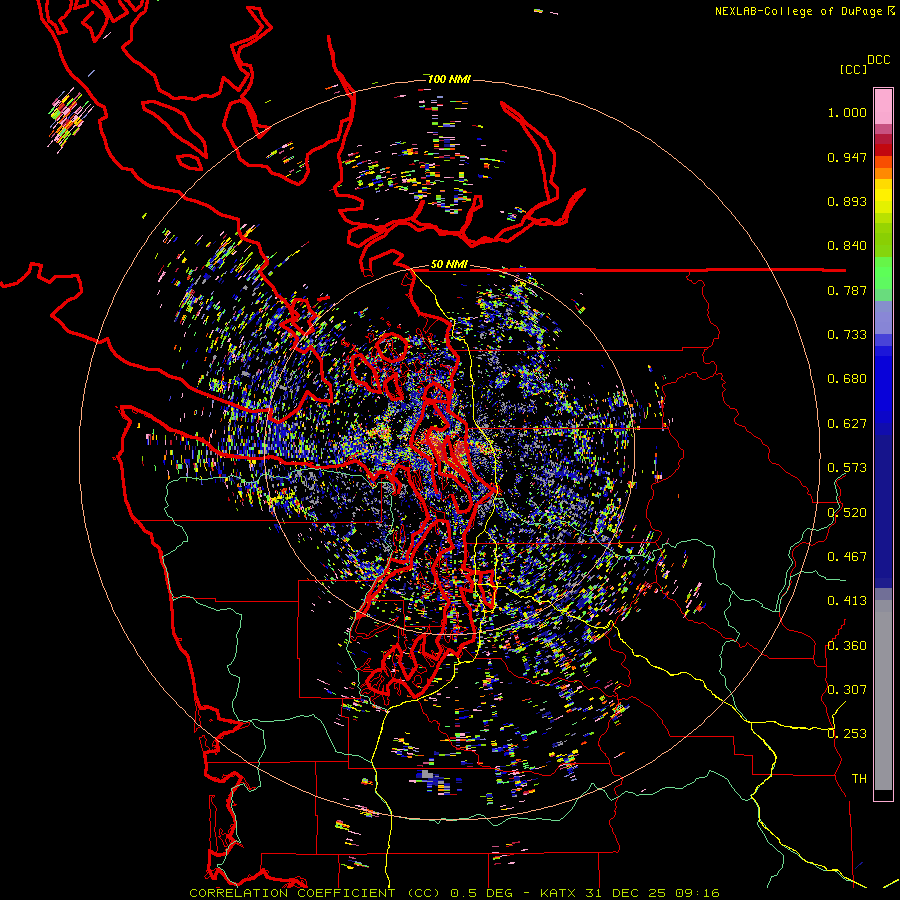Click the 0.520 scale value
900x900 pixels.
coord(847,513)
